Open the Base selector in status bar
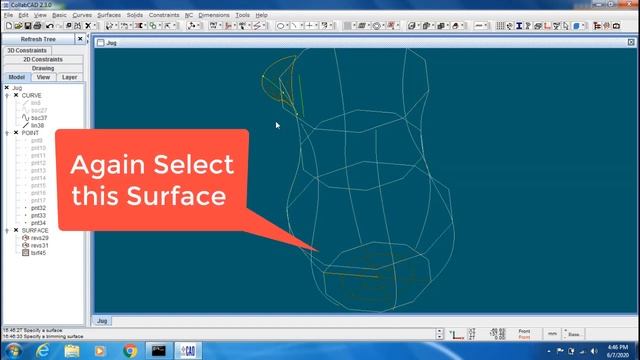 pyautogui.click(x=573, y=334)
